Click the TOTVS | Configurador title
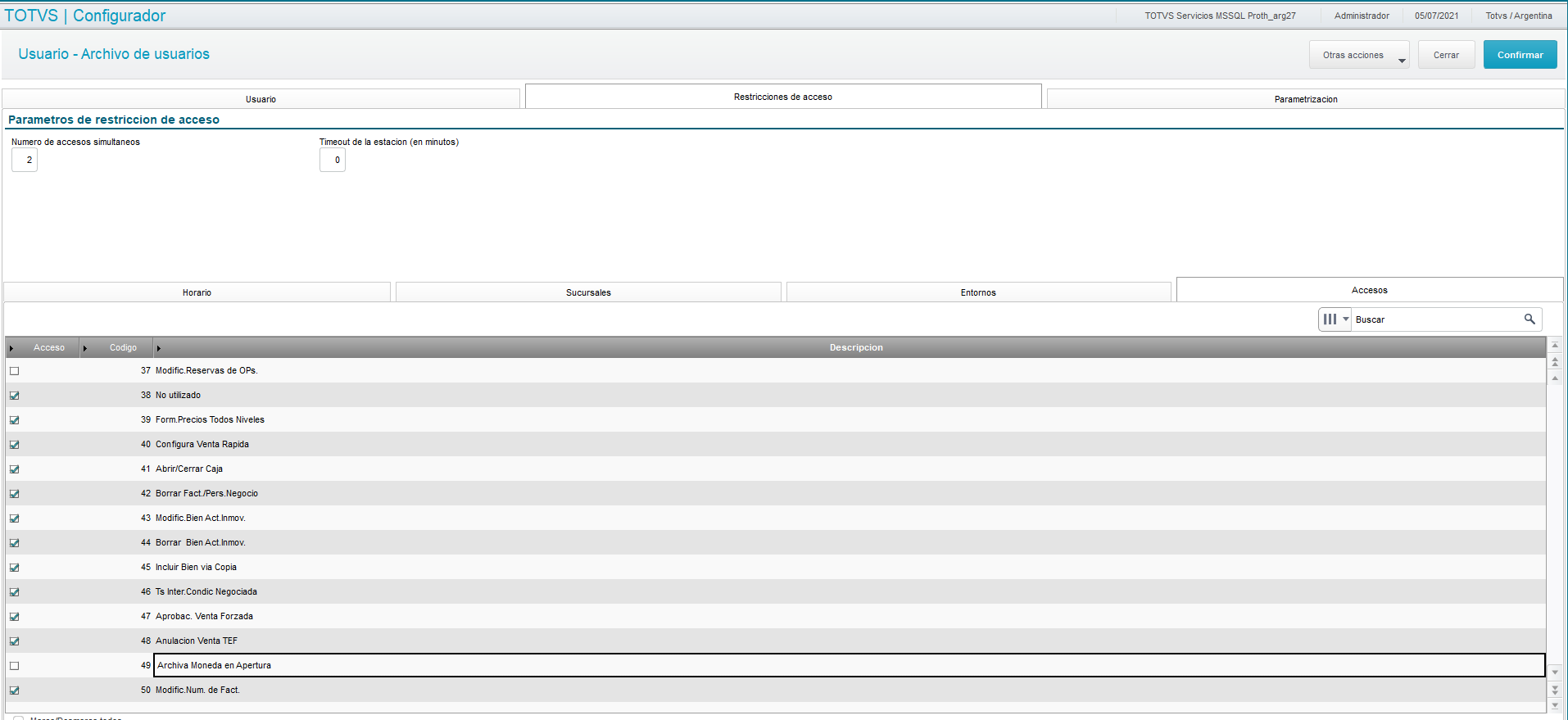Image resolution: width=1568 pixels, height=720 pixels. tap(85, 16)
